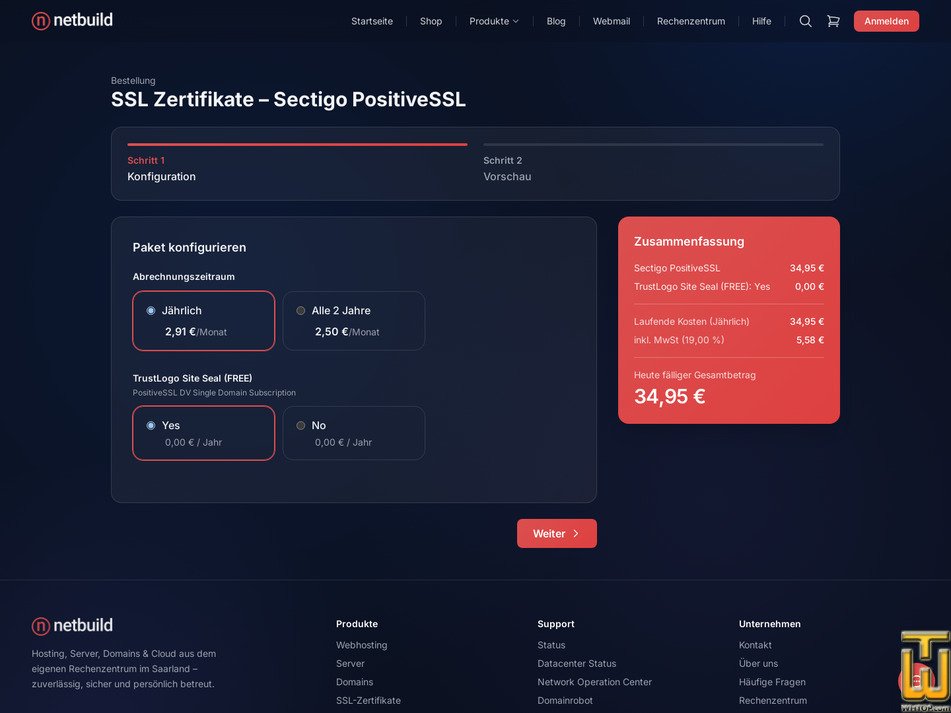Open Status footer link
This screenshot has width=951, height=713.
[551, 645]
